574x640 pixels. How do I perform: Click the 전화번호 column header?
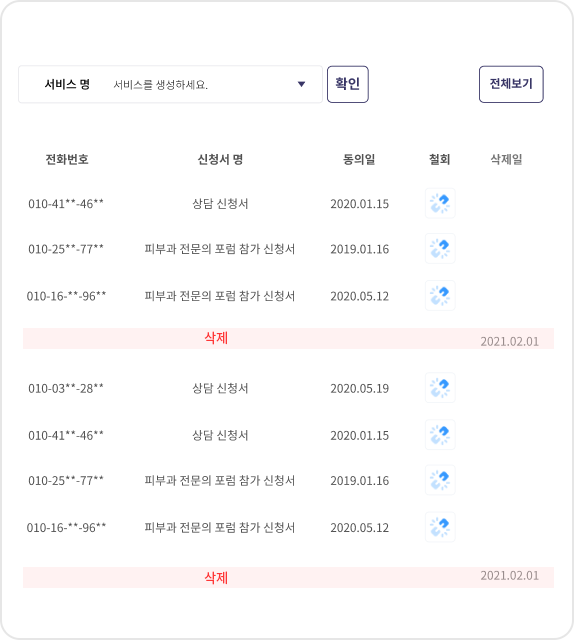[67, 159]
